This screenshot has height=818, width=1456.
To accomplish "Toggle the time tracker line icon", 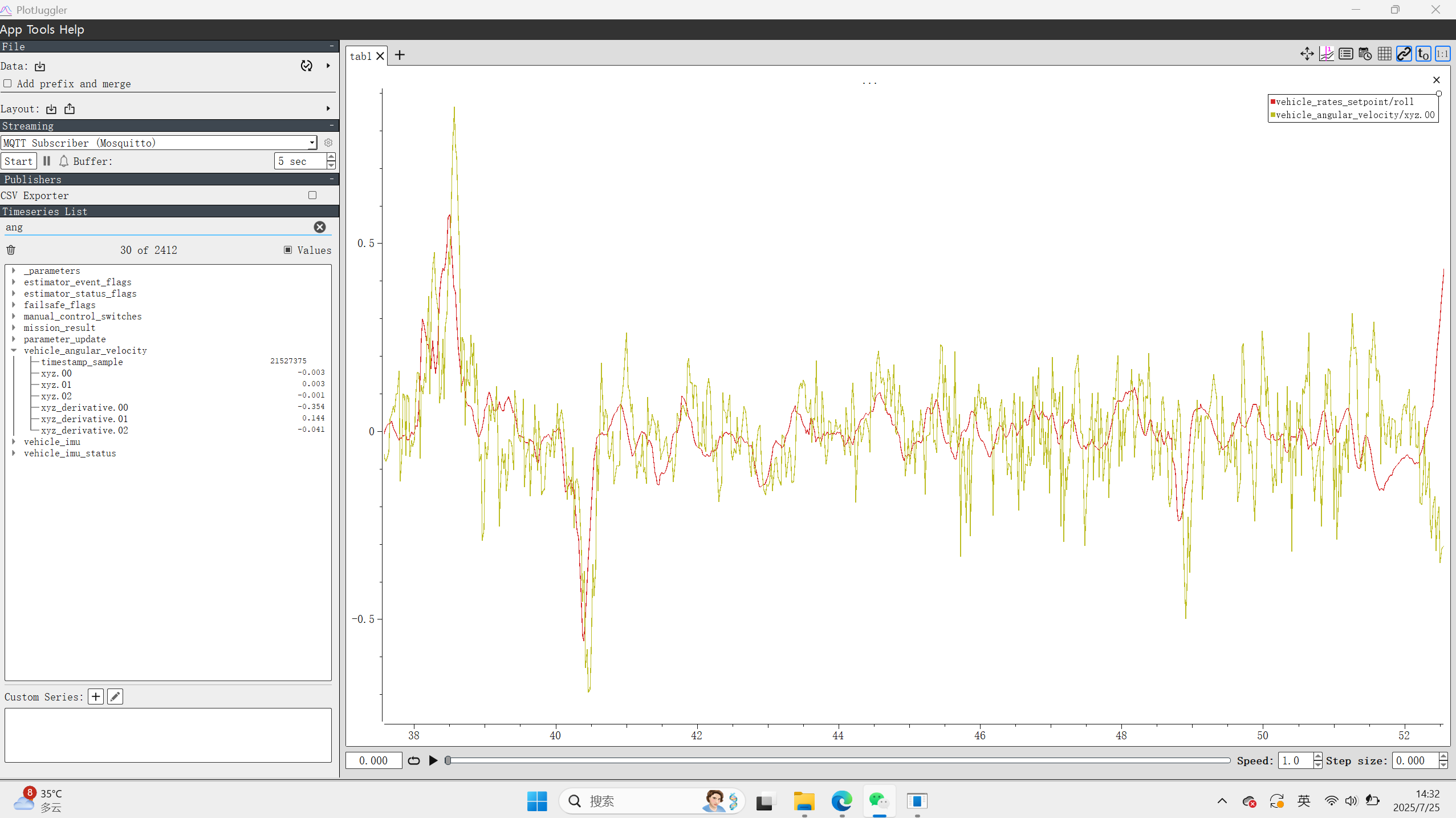I will [x=1326, y=54].
